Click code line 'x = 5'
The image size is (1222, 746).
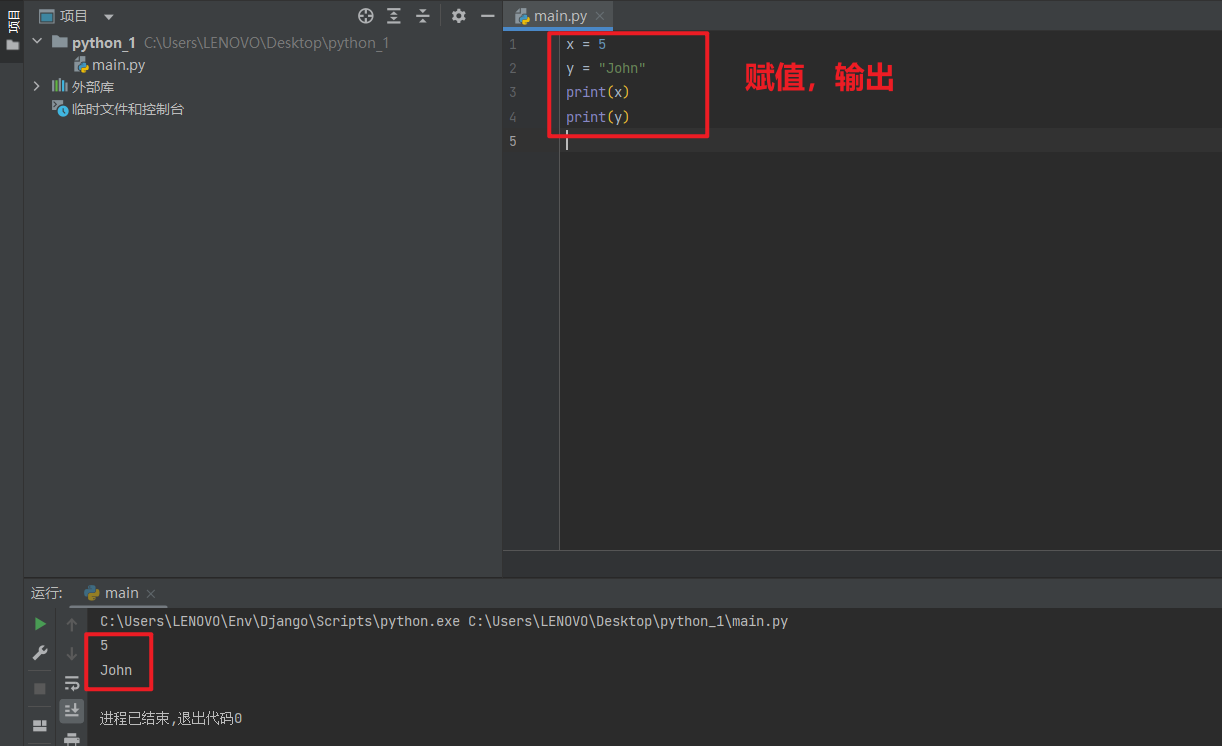click(586, 44)
